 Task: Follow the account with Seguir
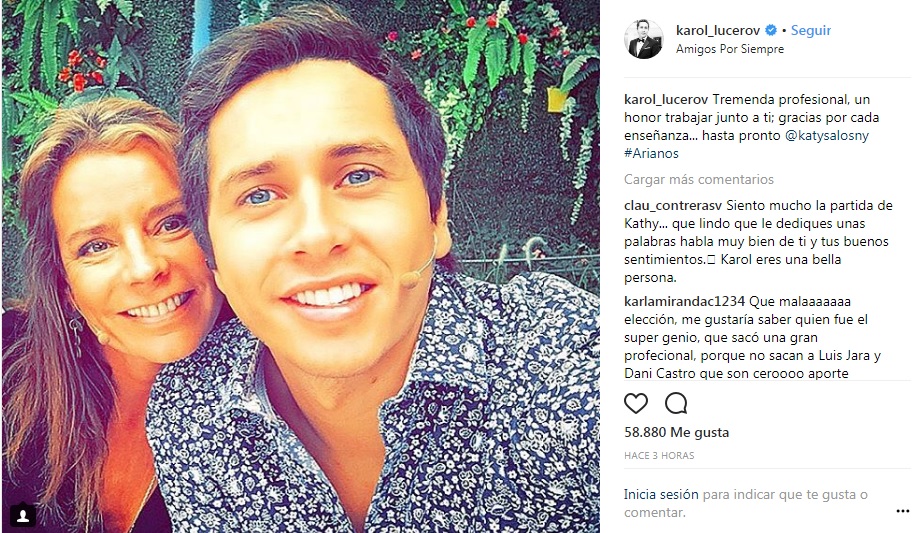coord(810,30)
